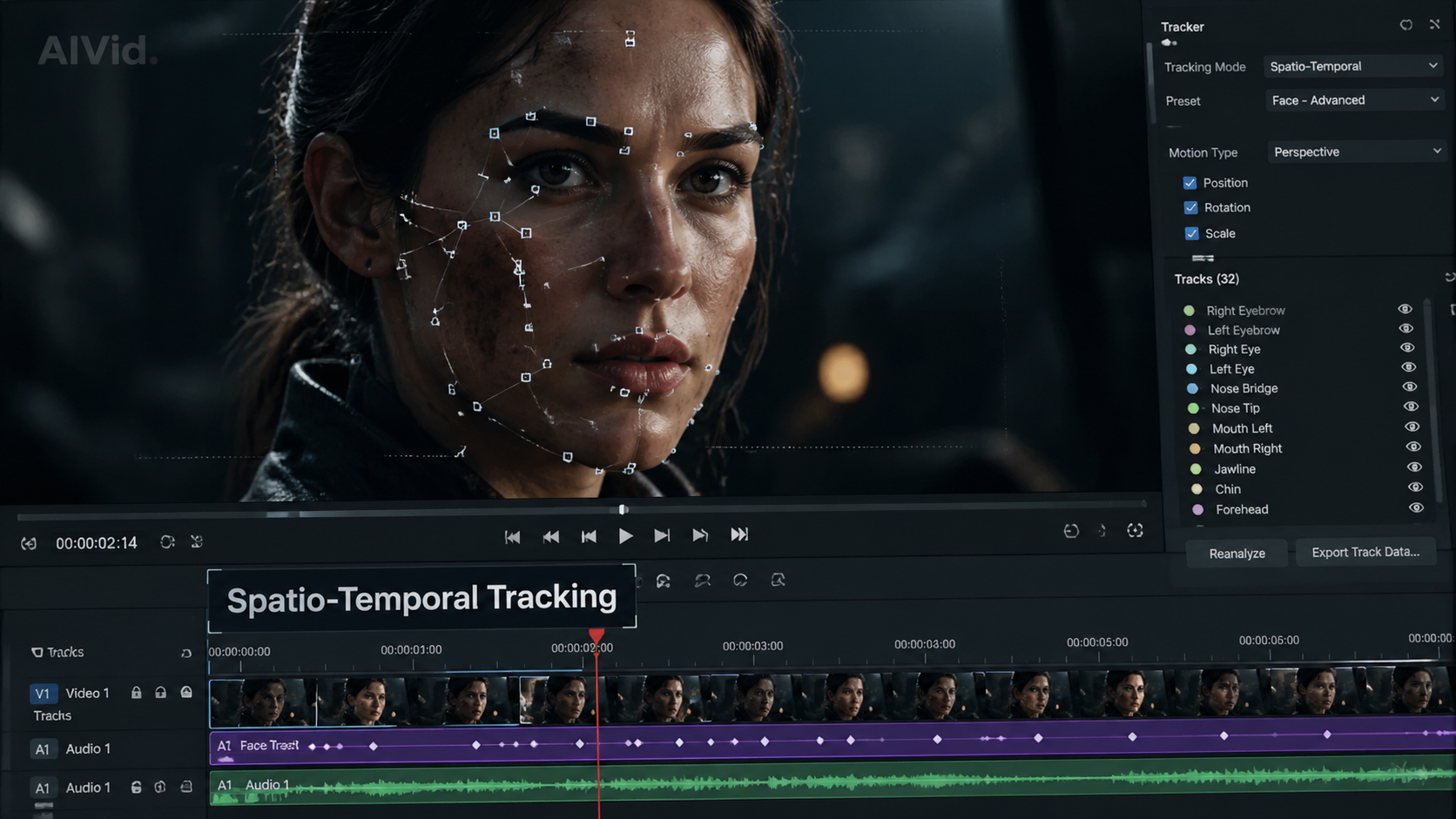Open the Preset Face - Advanced dropdown
This screenshot has height=819, width=1456.
pos(1355,100)
